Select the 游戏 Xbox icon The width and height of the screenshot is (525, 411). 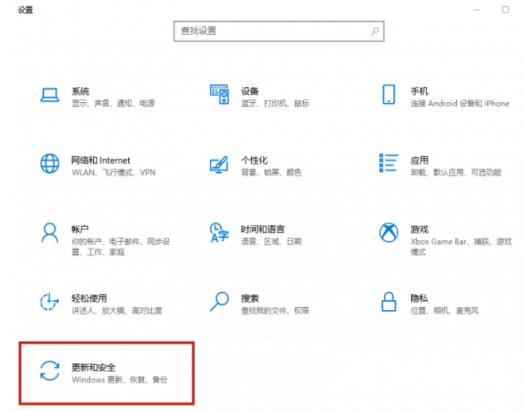click(389, 232)
